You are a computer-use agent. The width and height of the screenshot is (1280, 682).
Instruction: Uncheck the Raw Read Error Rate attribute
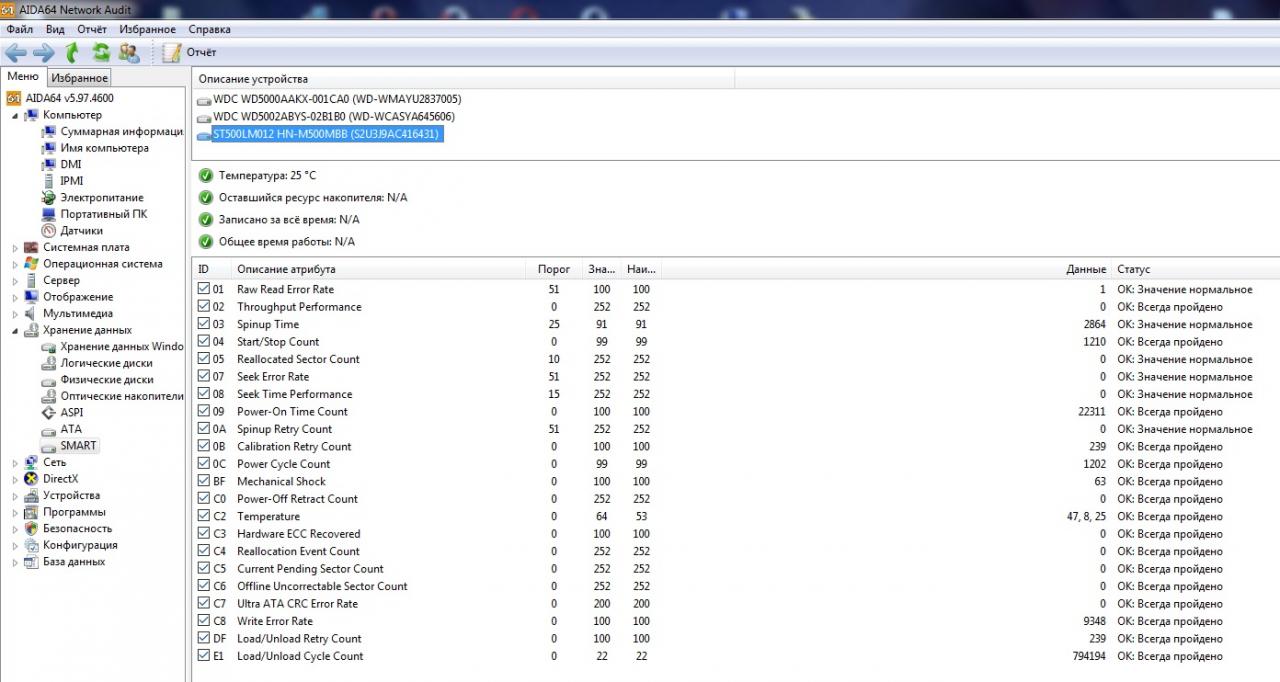pyautogui.click(x=204, y=289)
